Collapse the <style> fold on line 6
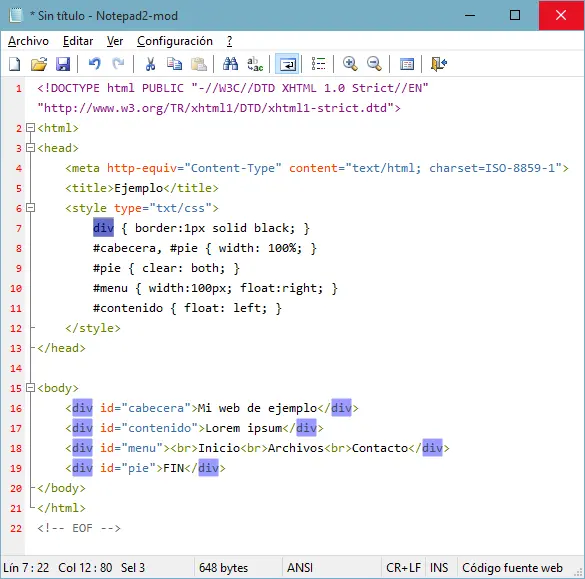Screen dimensions: 585x579 pos(31,208)
